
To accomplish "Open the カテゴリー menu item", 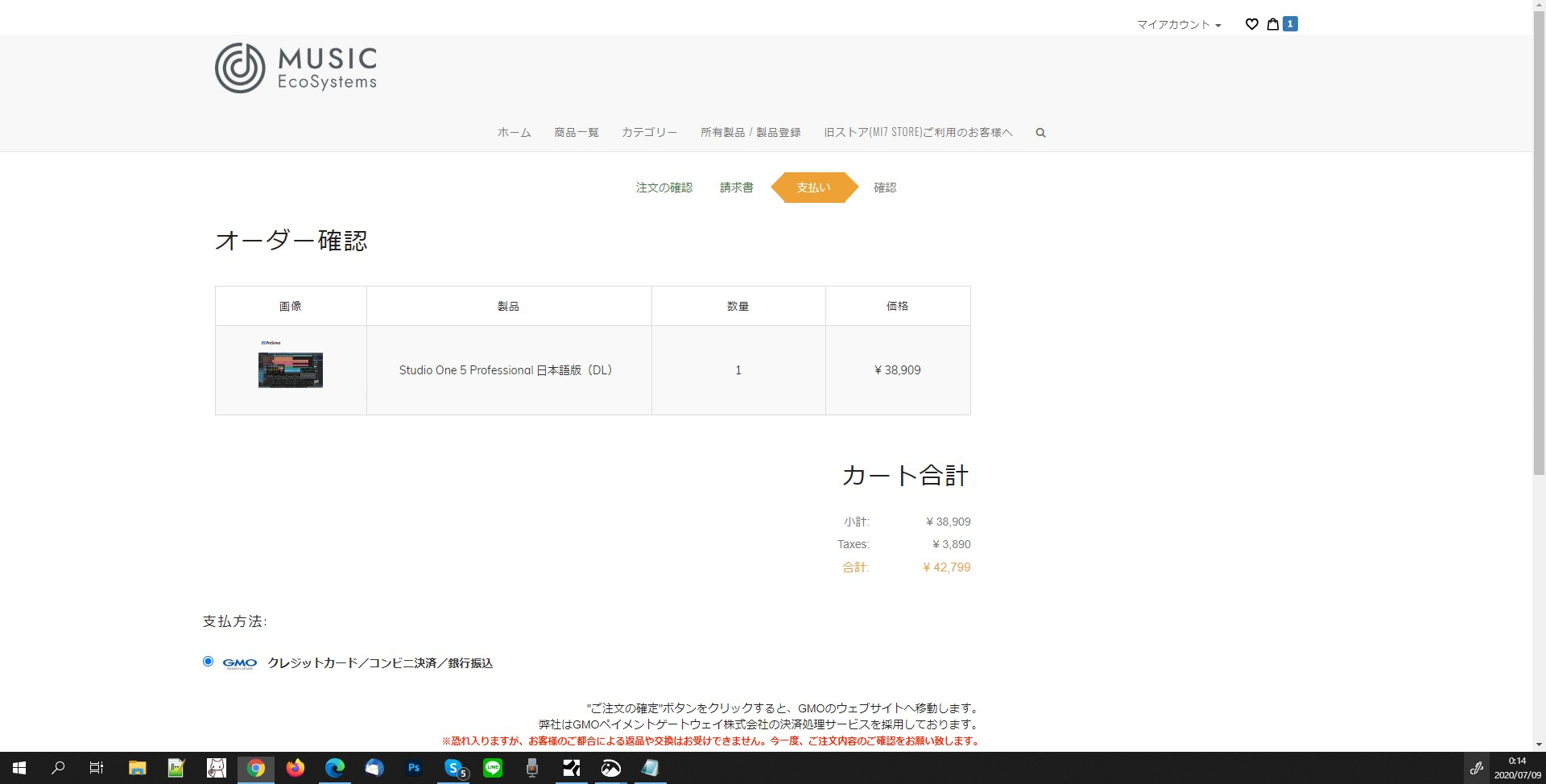I will [649, 132].
